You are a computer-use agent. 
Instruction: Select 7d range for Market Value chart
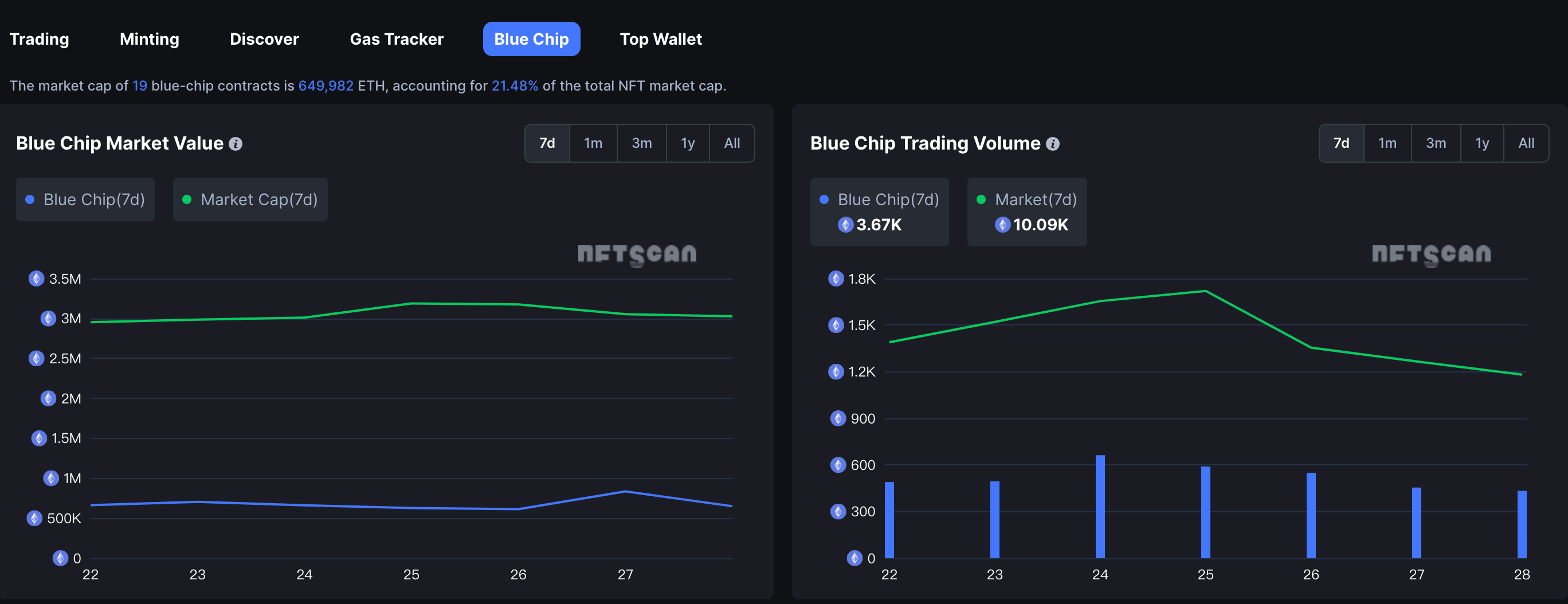point(547,143)
